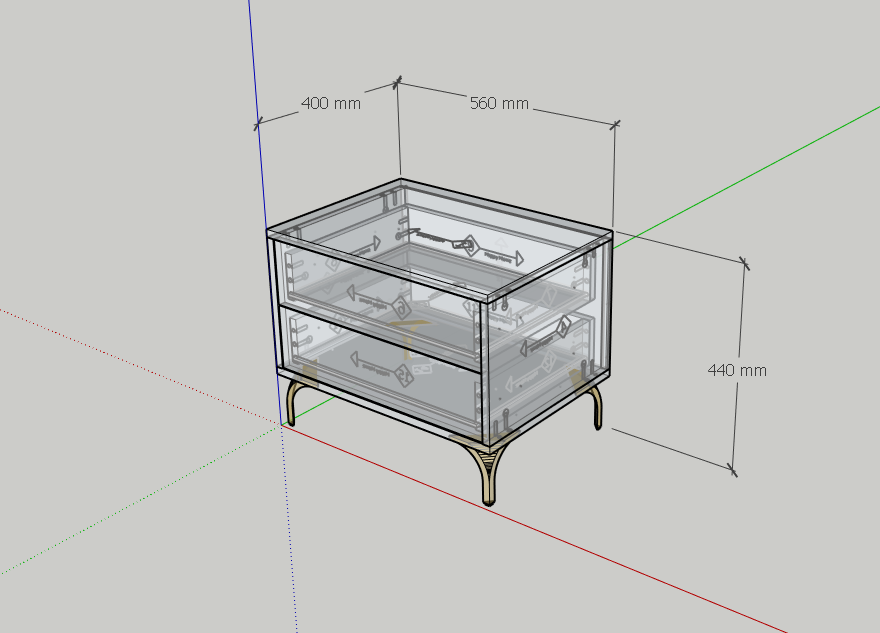The height and width of the screenshot is (633, 880).
Task: Click the top panel of the nightstand
Action: pyautogui.click(x=440, y=238)
